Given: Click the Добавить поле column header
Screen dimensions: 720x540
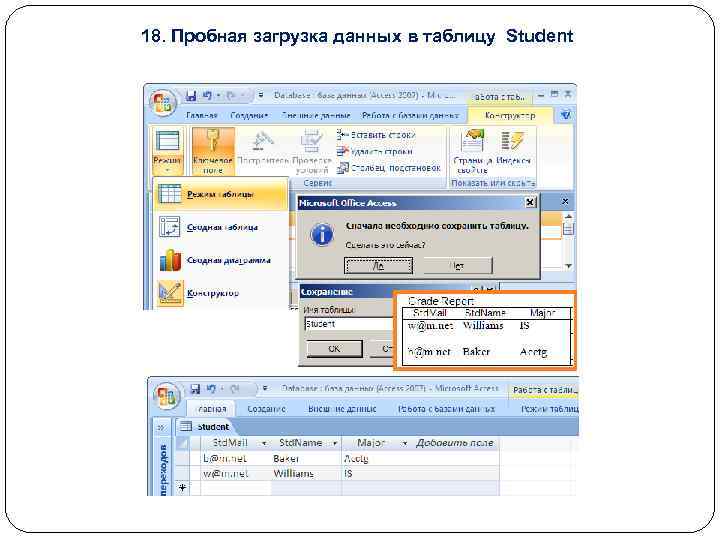Looking at the screenshot, I should tap(455, 443).
